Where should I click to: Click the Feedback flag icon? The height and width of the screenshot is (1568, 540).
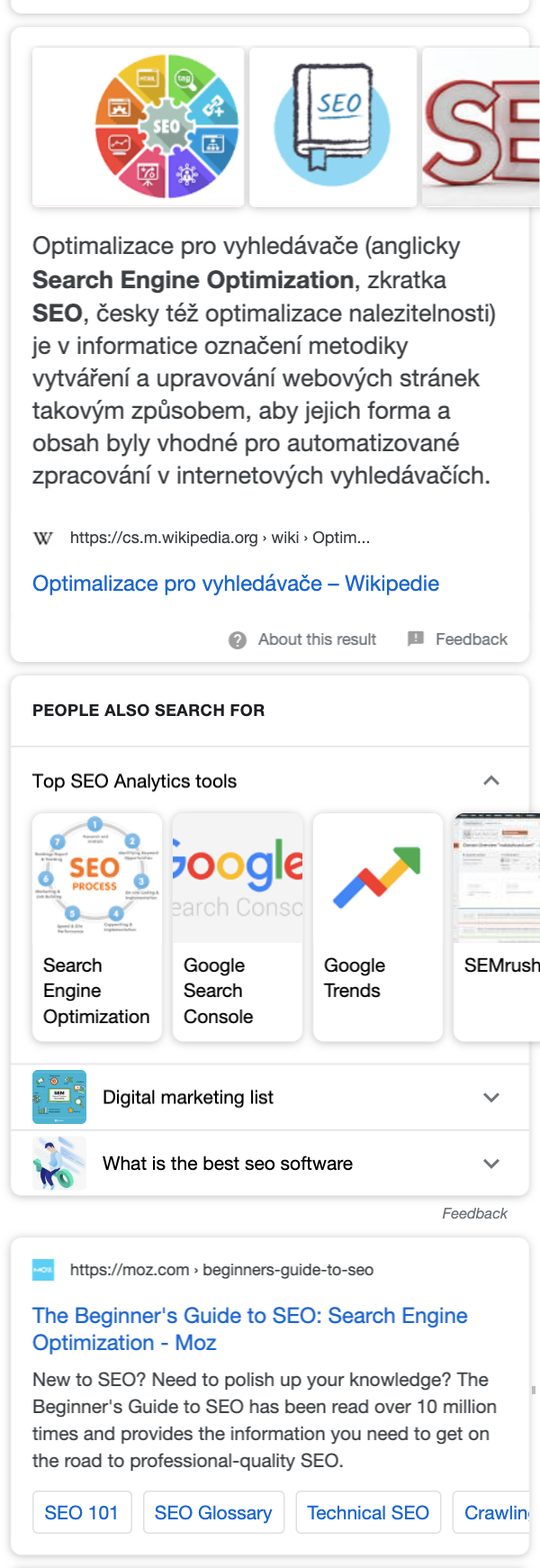tap(416, 639)
